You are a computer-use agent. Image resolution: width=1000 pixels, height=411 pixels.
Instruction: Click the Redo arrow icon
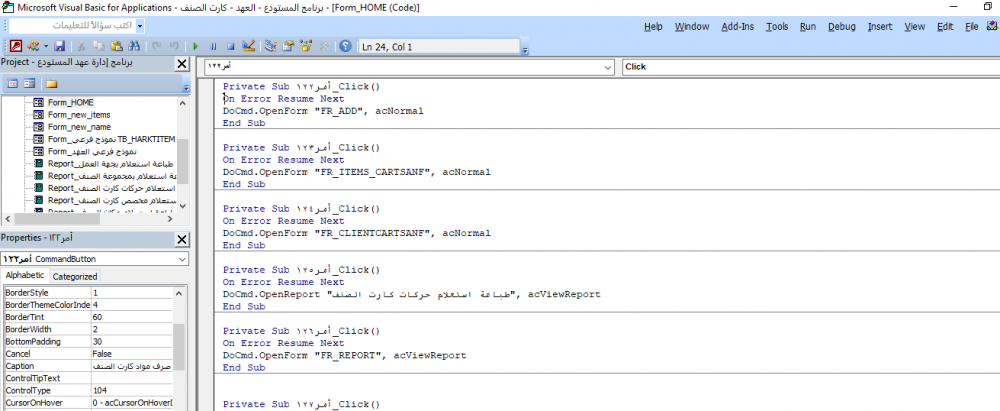174,46
